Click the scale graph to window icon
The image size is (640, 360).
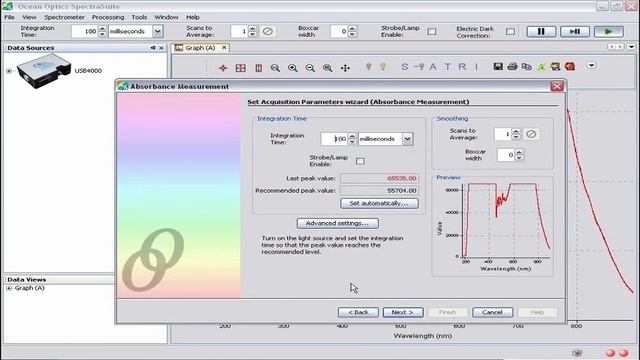pyautogui.click(x=240, y=68)
